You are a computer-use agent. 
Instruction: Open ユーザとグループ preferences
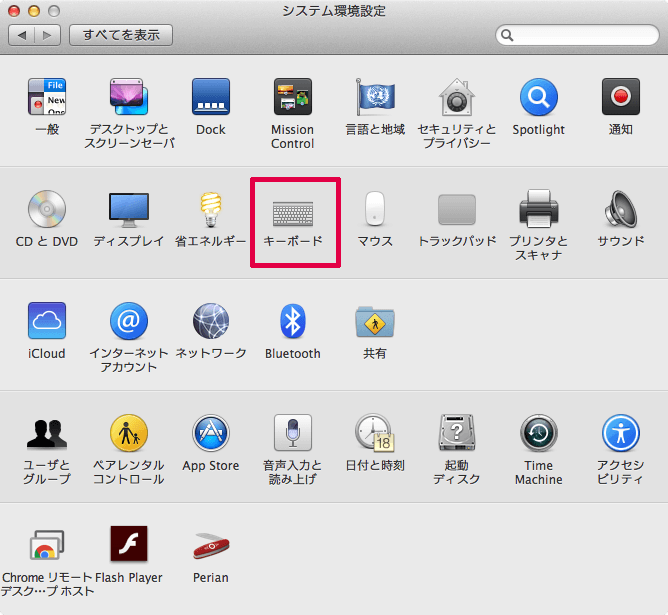[47, 434]
